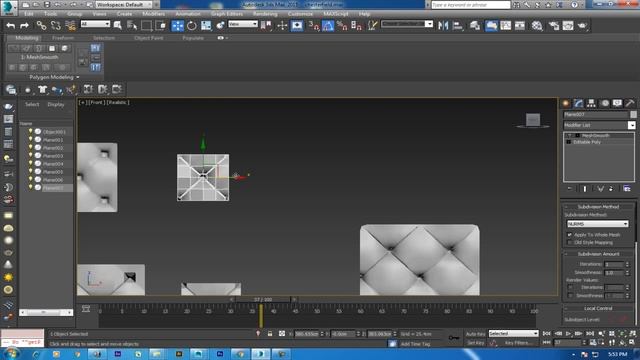
Task: Switch to the Populate ribbon tab
Action: tap(193, 38)
